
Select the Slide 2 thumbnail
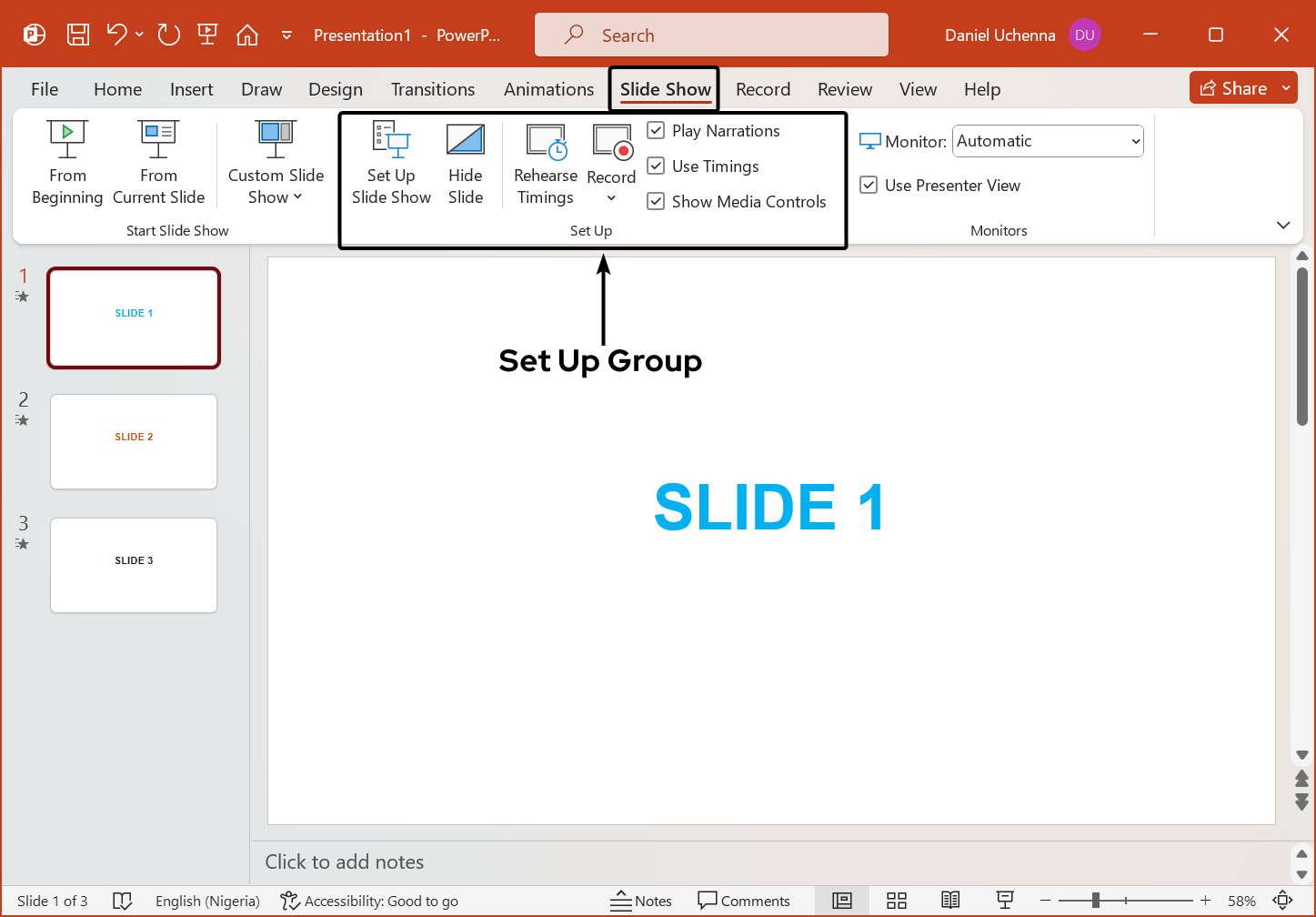click(x=134, y=442)
